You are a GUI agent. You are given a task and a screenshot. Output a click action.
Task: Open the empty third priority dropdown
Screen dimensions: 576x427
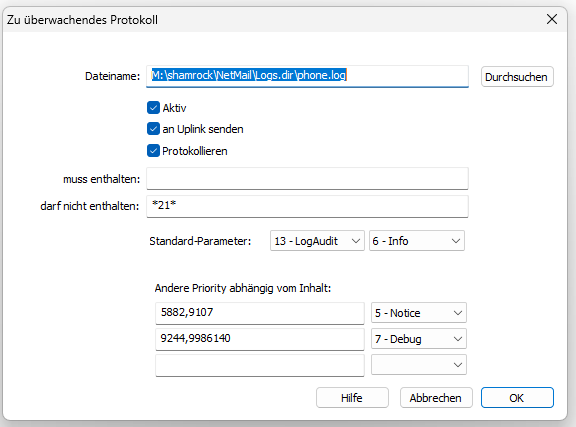click(419, 365)
